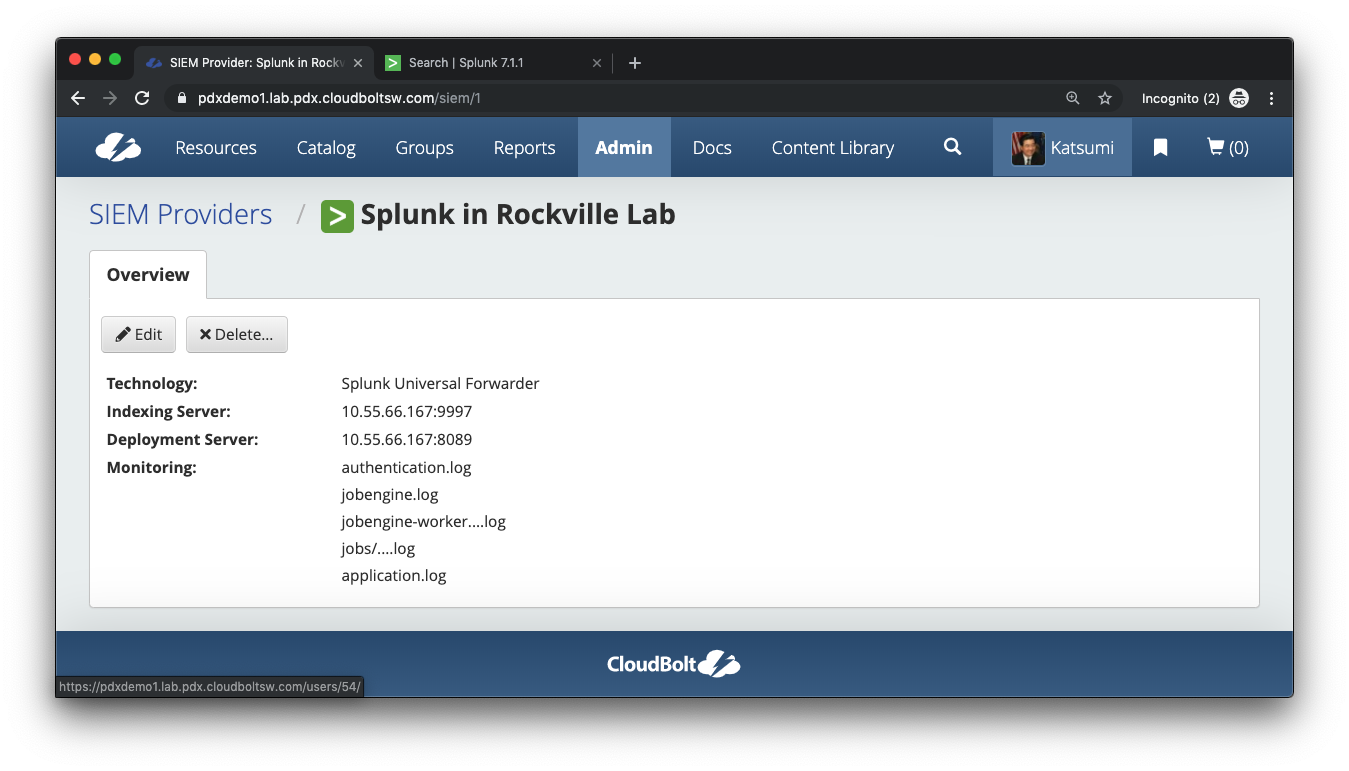The height and width of the screenshot is (771, 1349).
Task: Open Chrome three-dot menu
Action: pyautogui.click(x=1272, y=98)
